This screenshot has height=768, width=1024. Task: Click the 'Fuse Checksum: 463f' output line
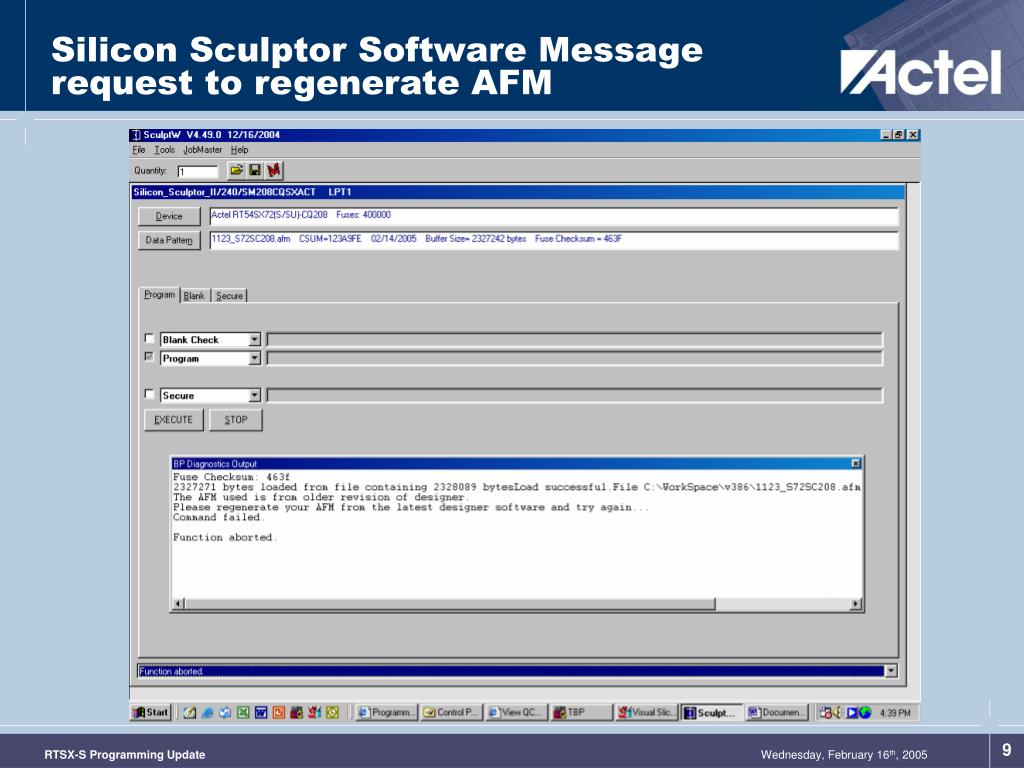click(x=231, y=477)
